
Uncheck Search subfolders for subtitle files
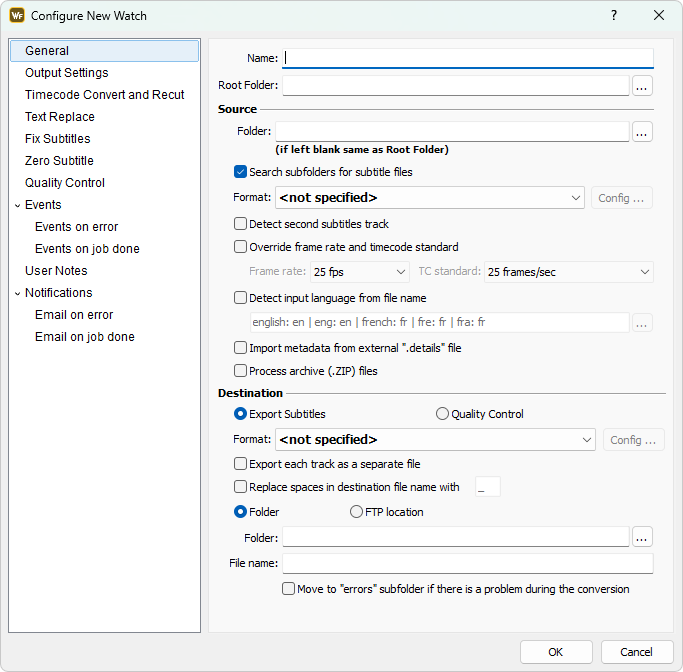click(x=240, y=172)
